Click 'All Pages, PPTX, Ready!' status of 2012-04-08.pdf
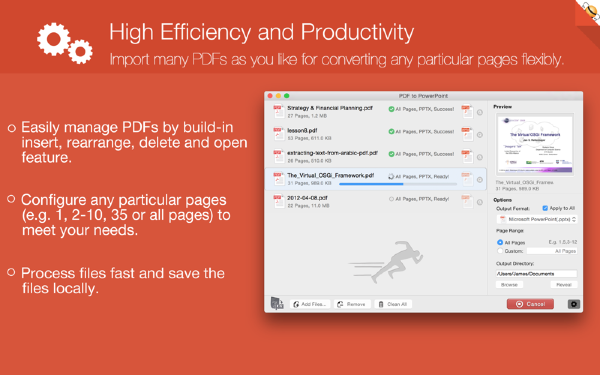 pos(422,199)
